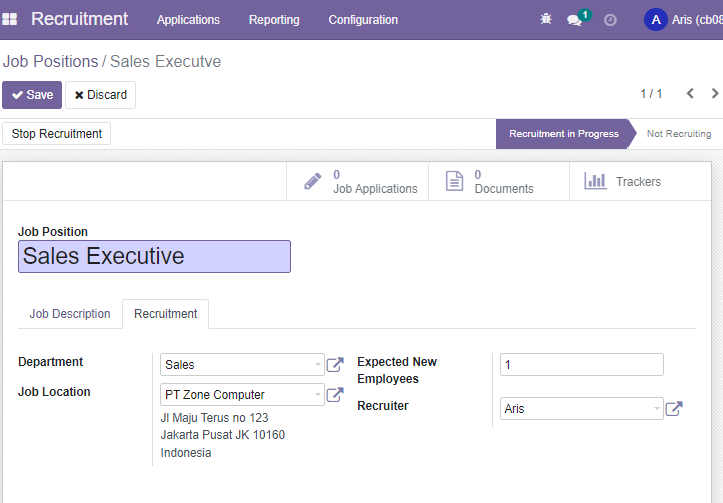Viewport: 723px width, 503px height.
Task: Open Documents stat button
Action: 499,181
